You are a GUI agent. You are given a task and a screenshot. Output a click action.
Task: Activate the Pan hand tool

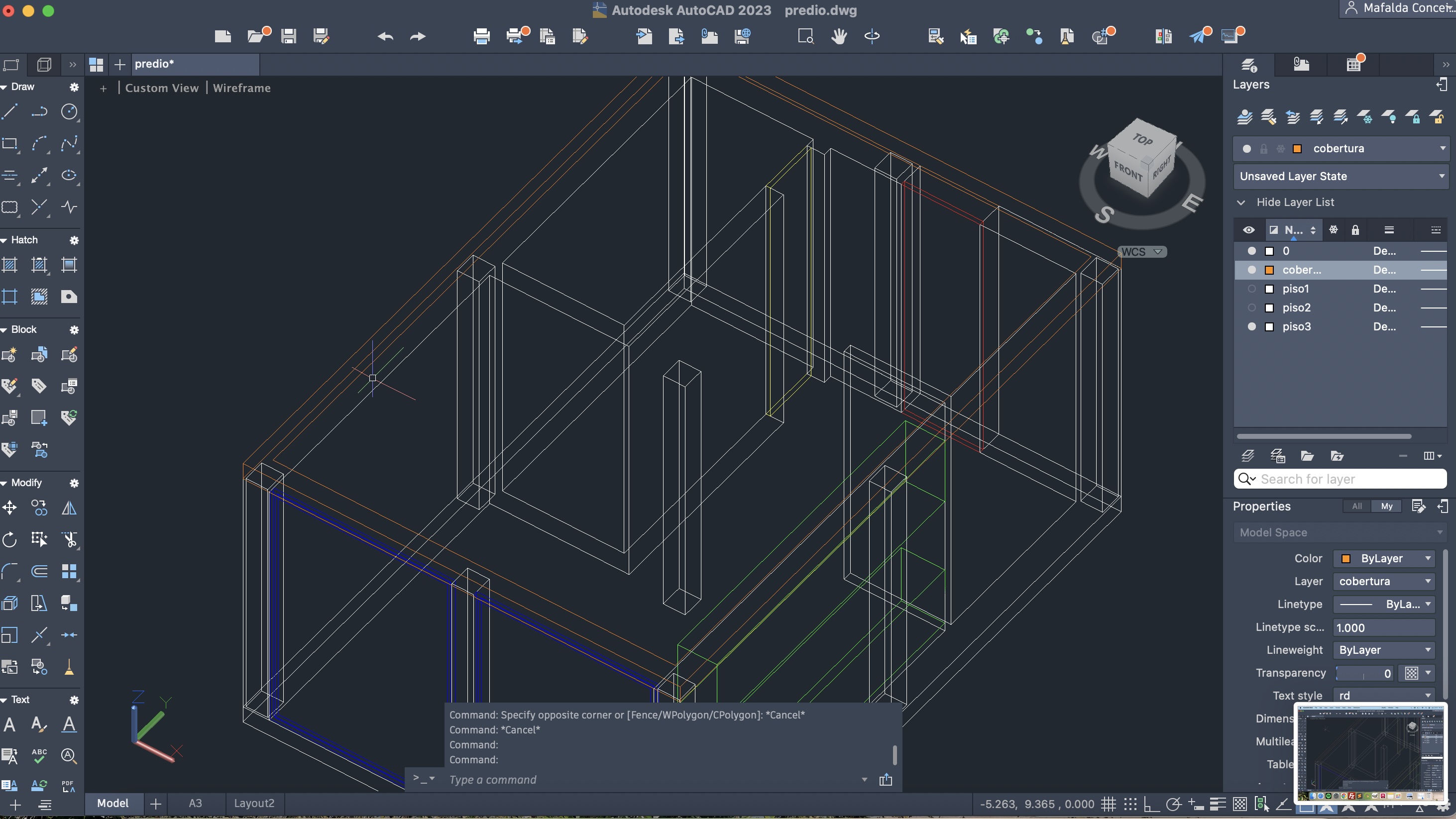tap(839, 37)
